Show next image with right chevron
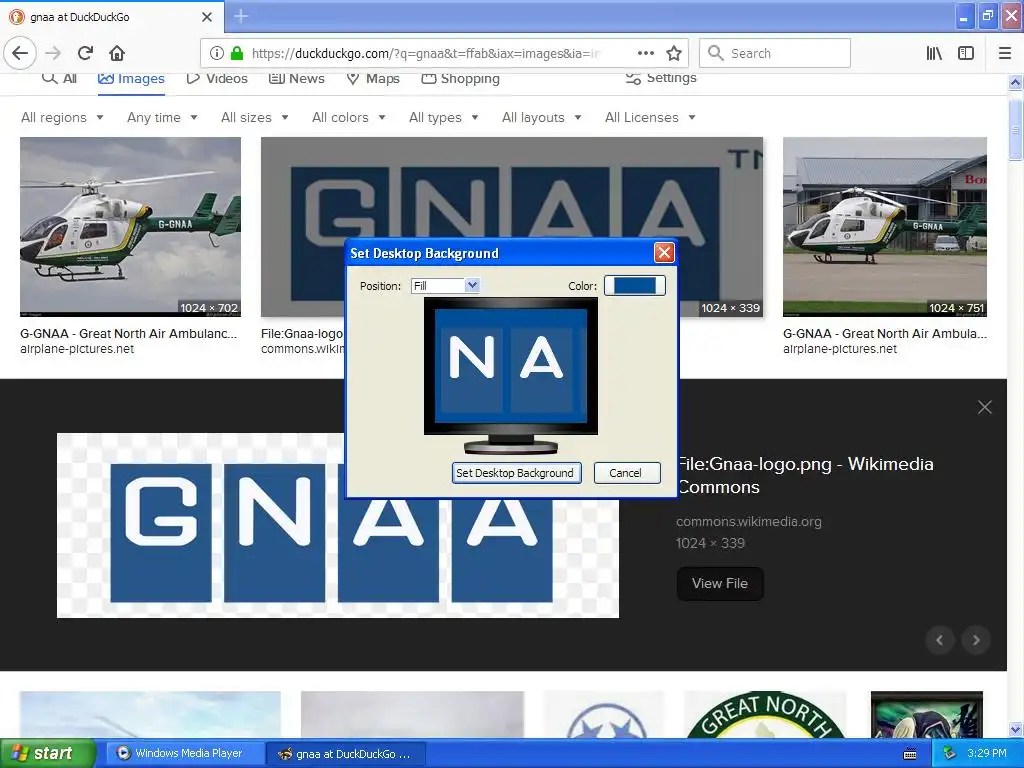1024x768 pixels. [976, 640]
